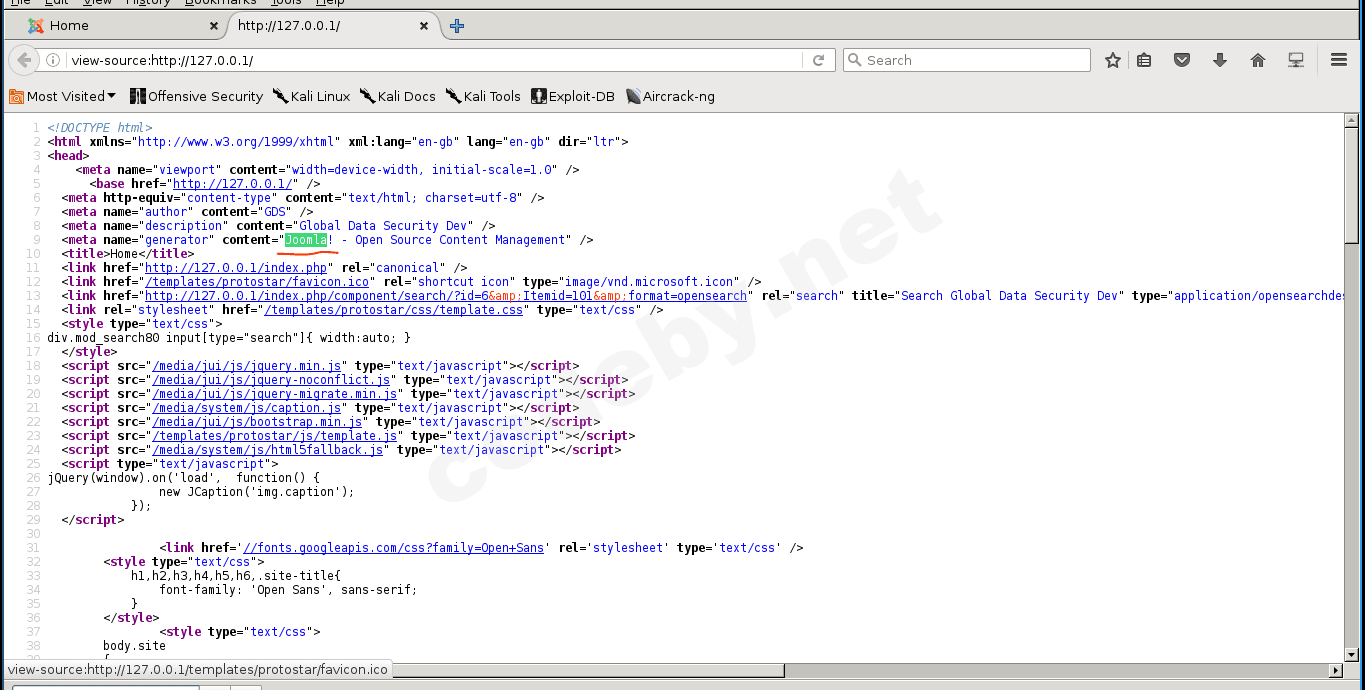Close the Home tab
The height and width of the screenshot is (690, 1365).
coord(214,26)
